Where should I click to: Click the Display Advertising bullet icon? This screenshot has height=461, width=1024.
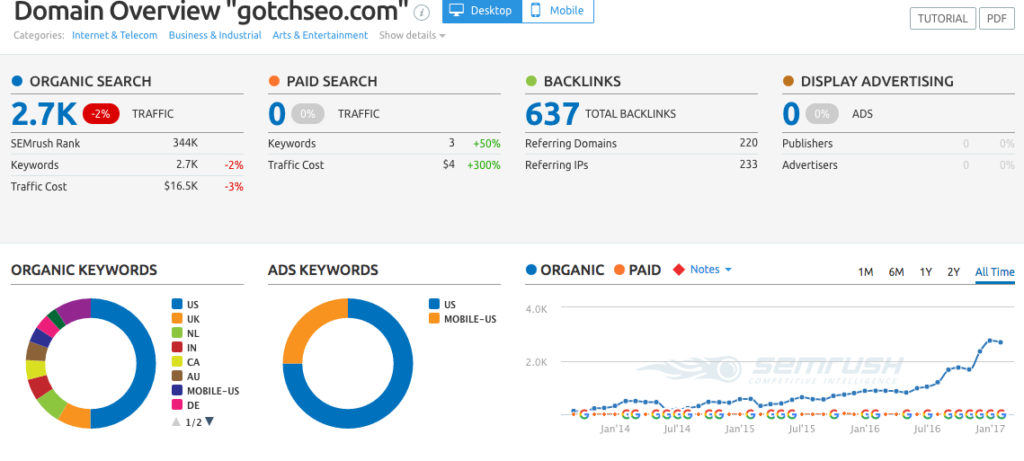pyautogui.click(x=788, y=82)
